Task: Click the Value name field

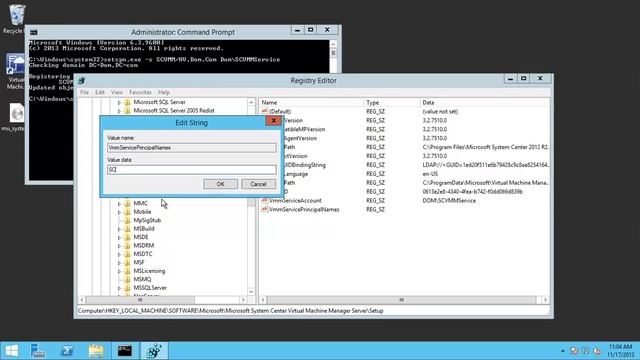Action: click(191, 148)
